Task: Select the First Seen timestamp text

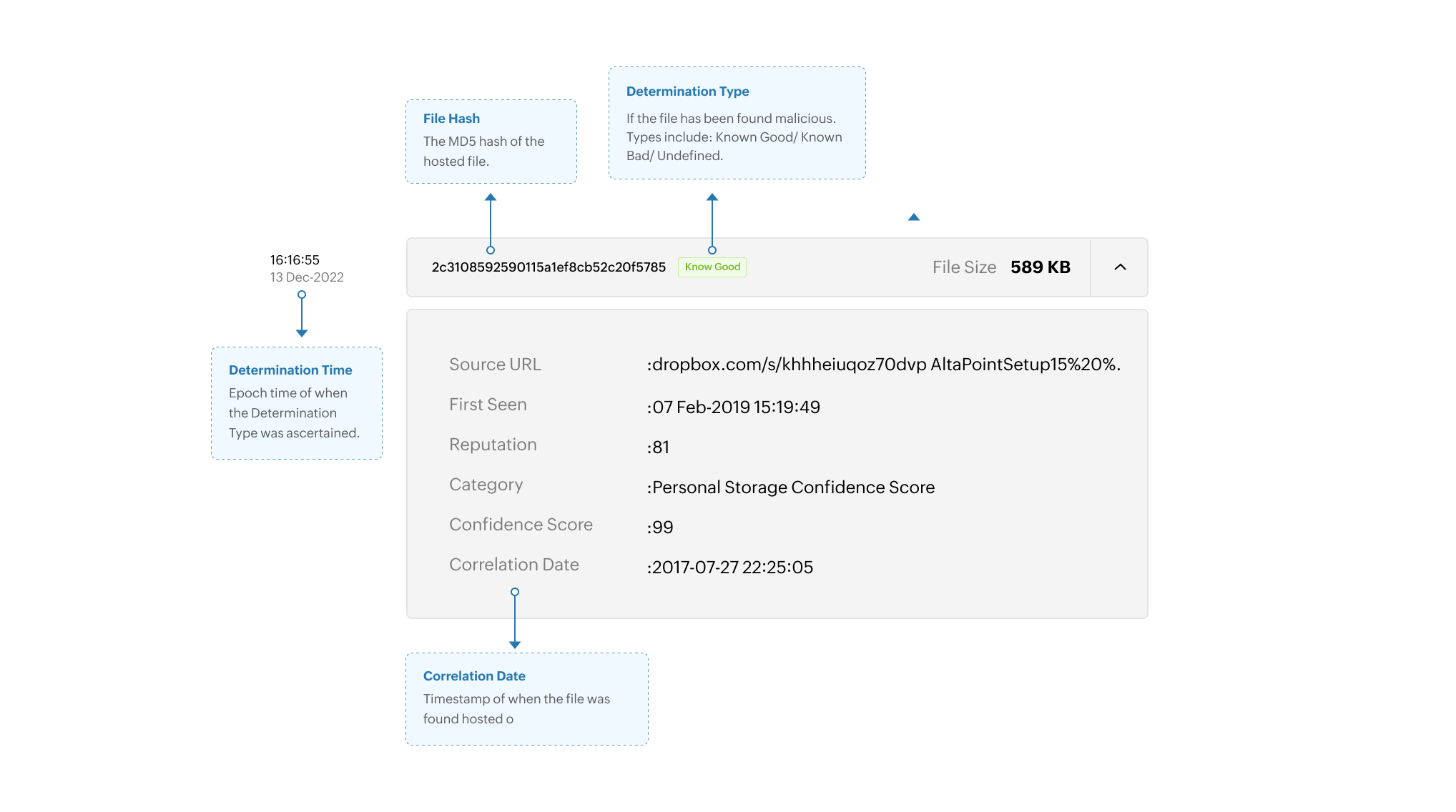Action: [x=734, y=407]
